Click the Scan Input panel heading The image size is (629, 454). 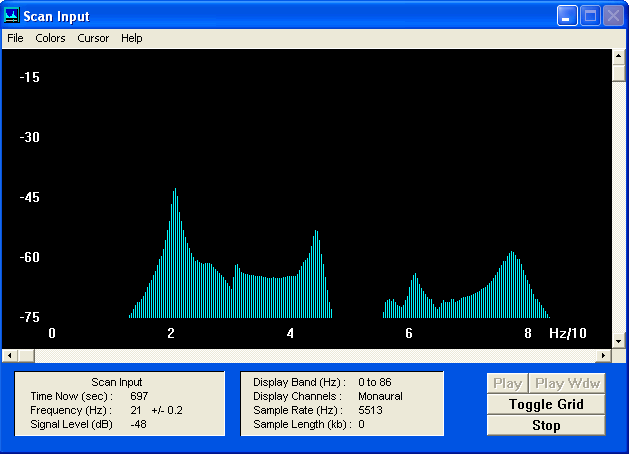pos(117,382)
